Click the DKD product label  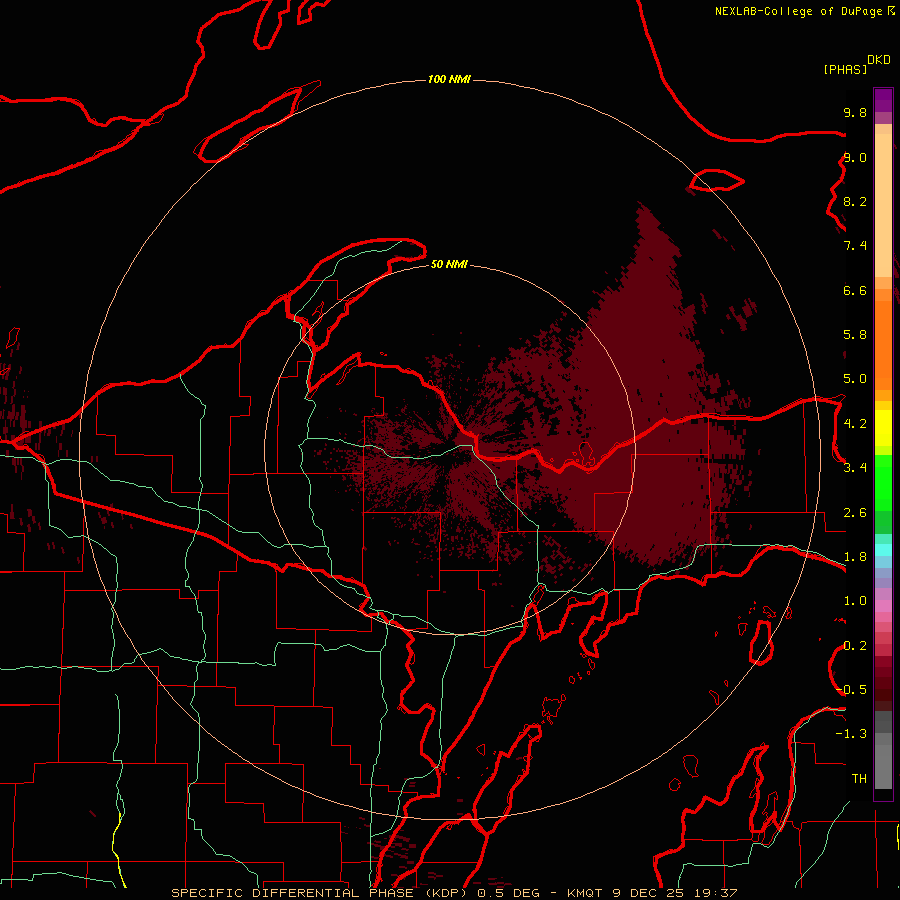click(879, 60)
